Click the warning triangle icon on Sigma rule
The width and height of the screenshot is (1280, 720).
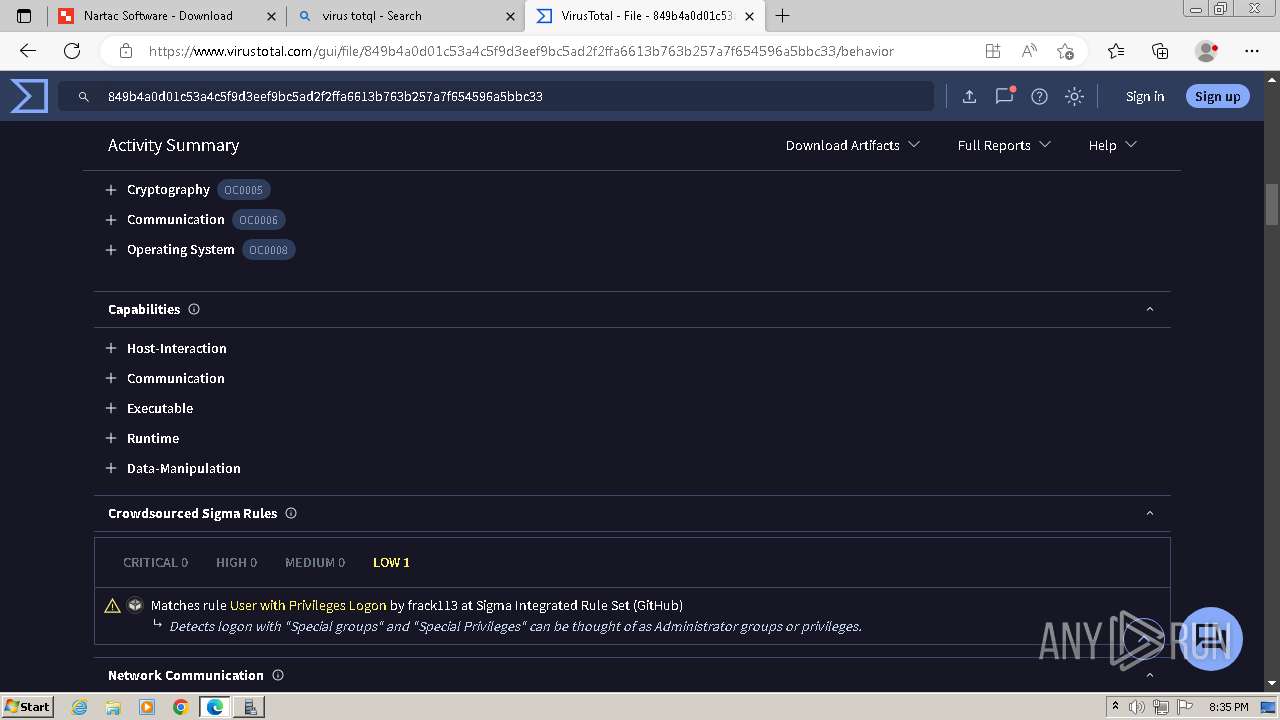click(x=113, y=605)
